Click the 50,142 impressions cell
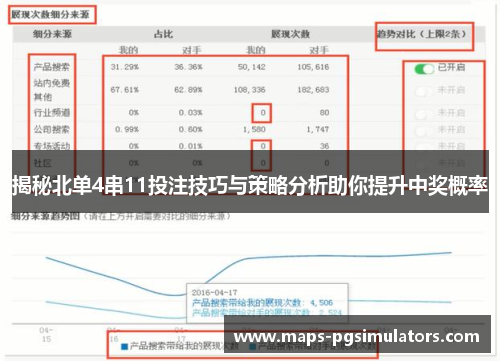Screen dimensions: 500x362 252,67
